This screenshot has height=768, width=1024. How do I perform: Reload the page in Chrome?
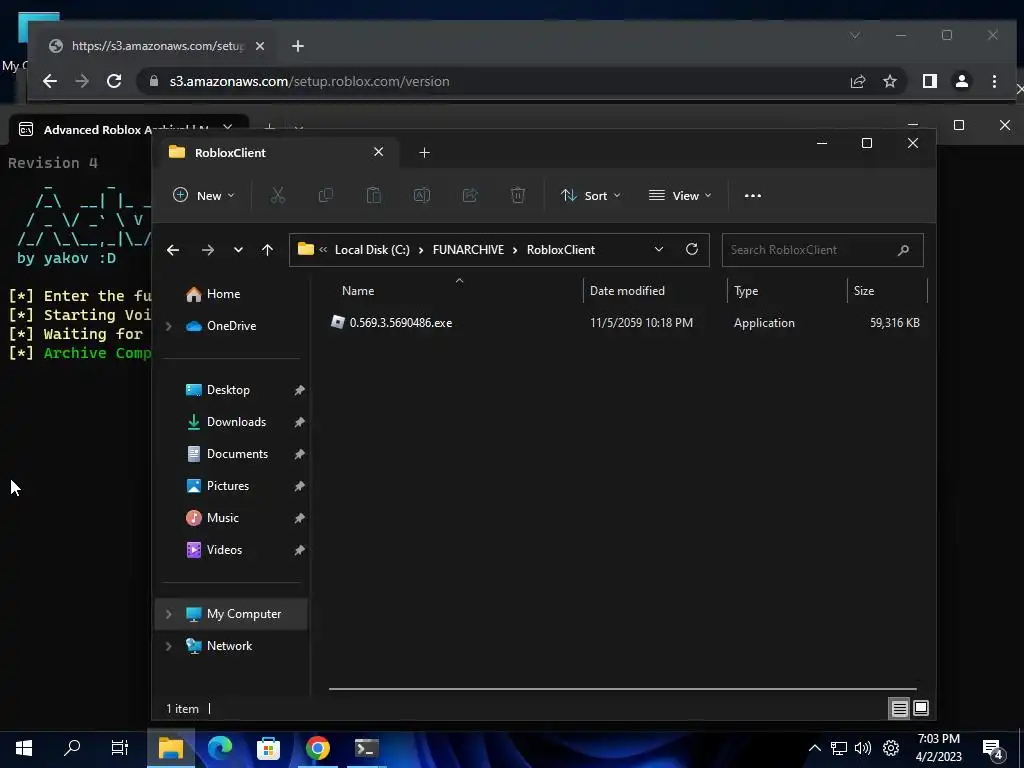click(x=114, y=81)
